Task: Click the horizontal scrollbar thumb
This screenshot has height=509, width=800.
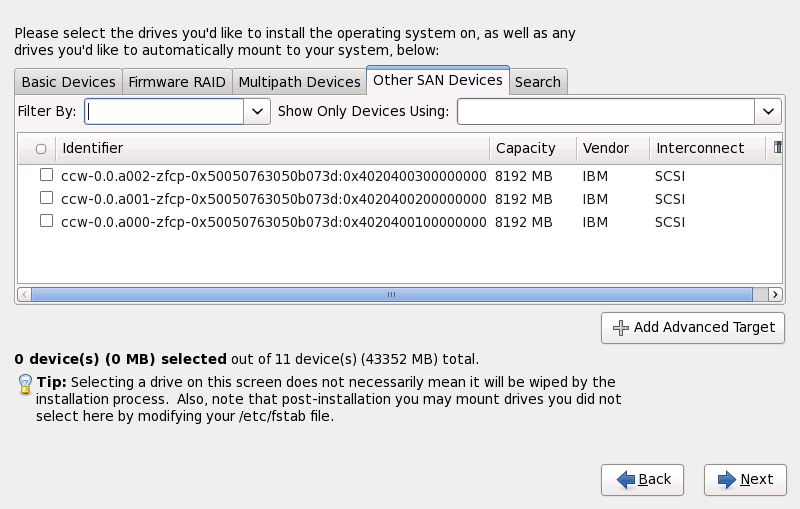Action: [x=391, y=295]
